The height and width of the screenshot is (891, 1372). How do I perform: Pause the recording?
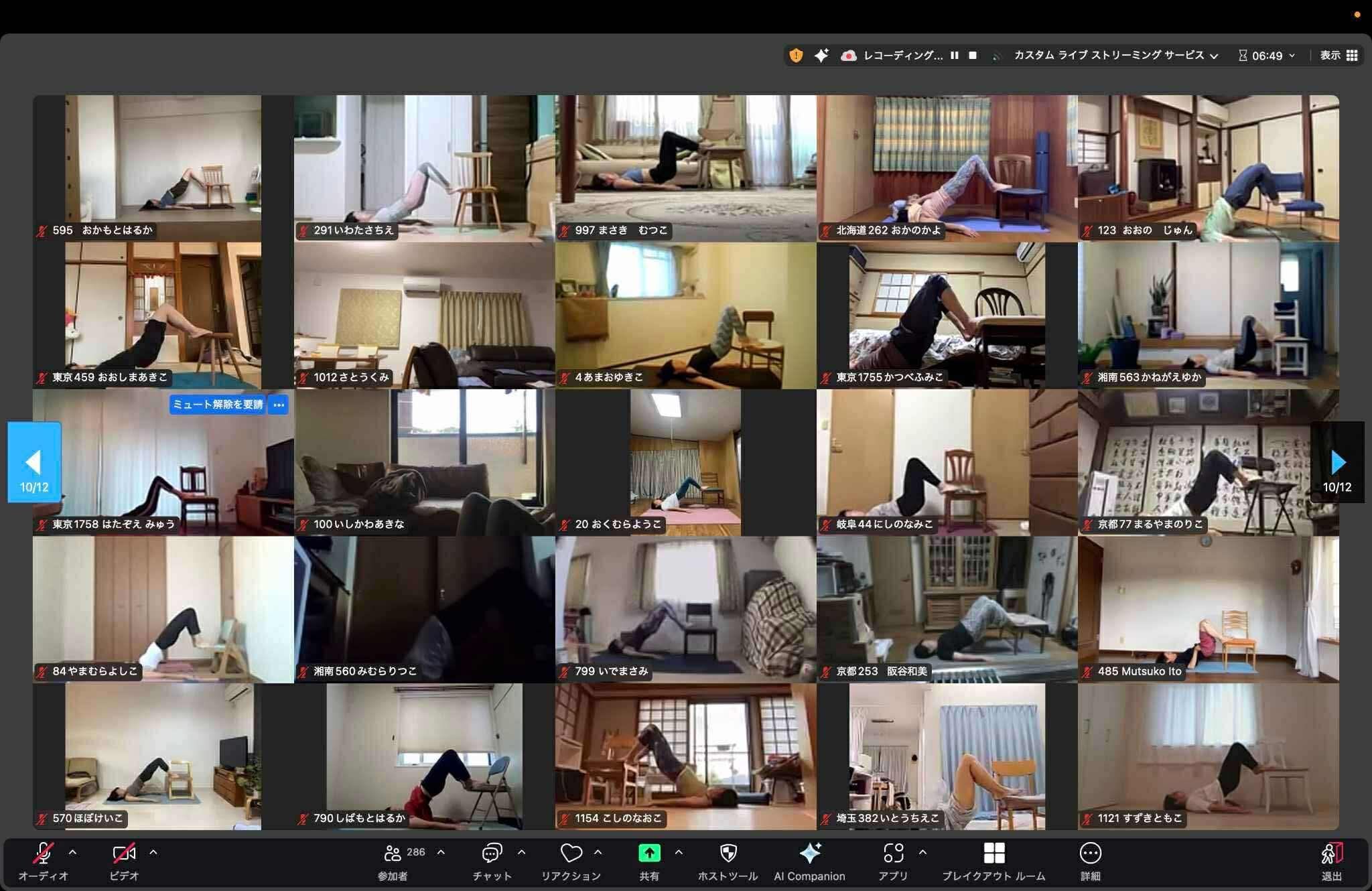(x=955, y=56)
